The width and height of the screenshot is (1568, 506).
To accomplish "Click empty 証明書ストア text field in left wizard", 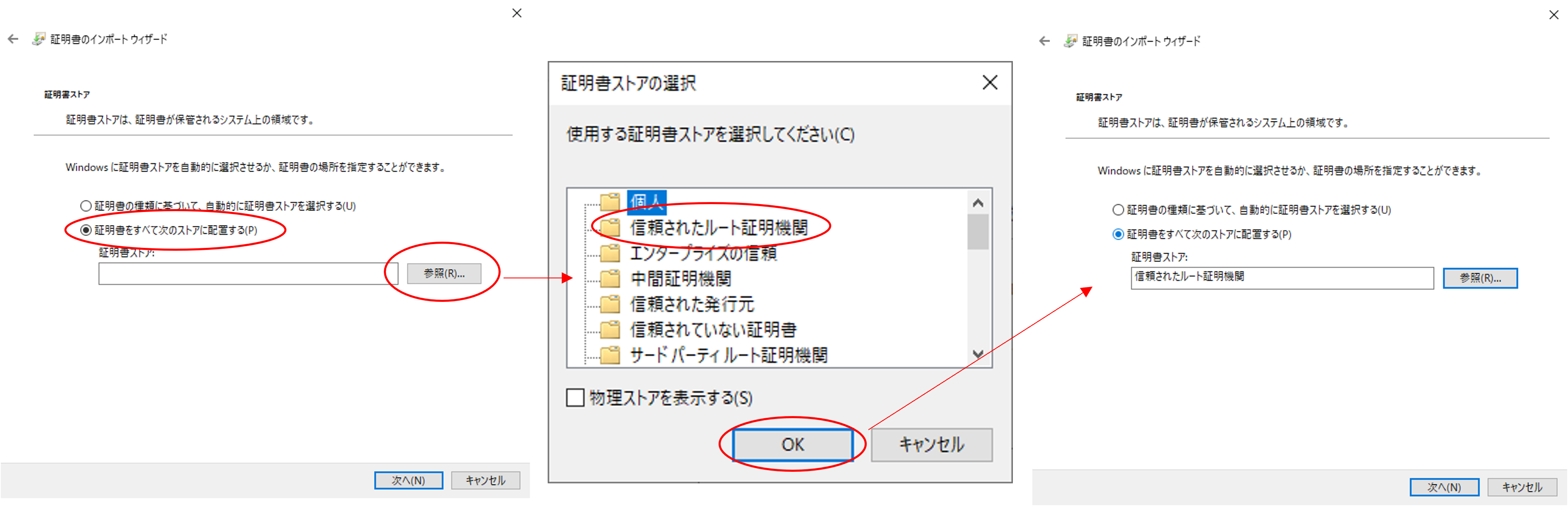I will point(248,274).
